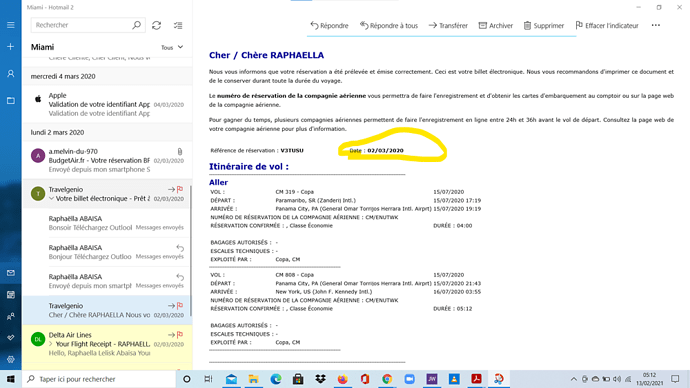Click Transférer to forward the email
This screenshot has height=388, width=690.
click(x=448, y=26)
